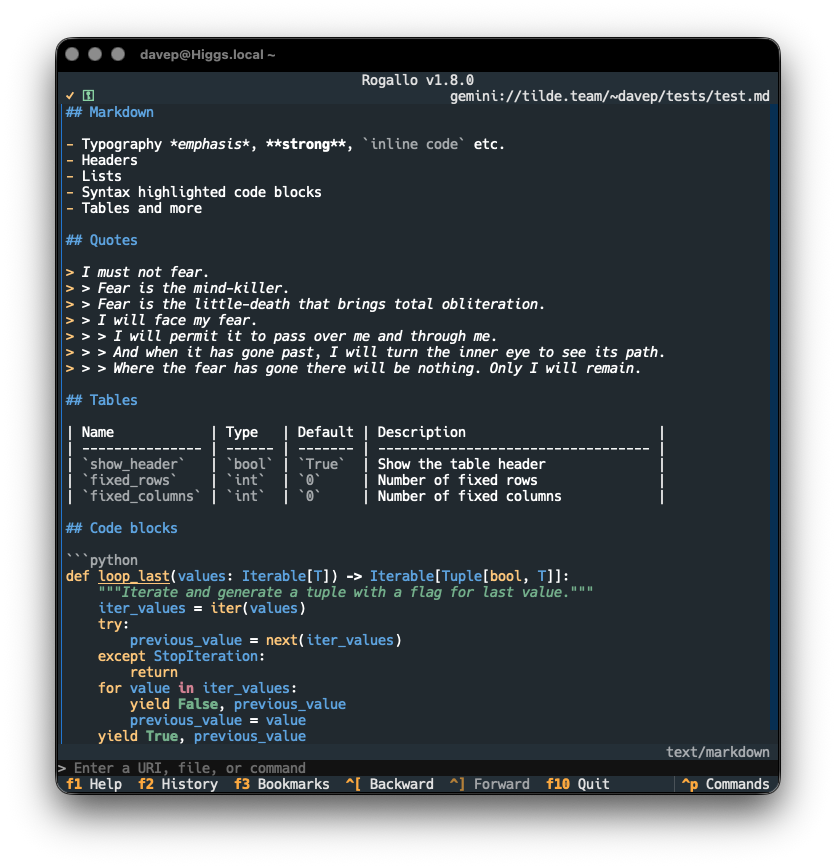Open History from the f2 footer item

178,784
